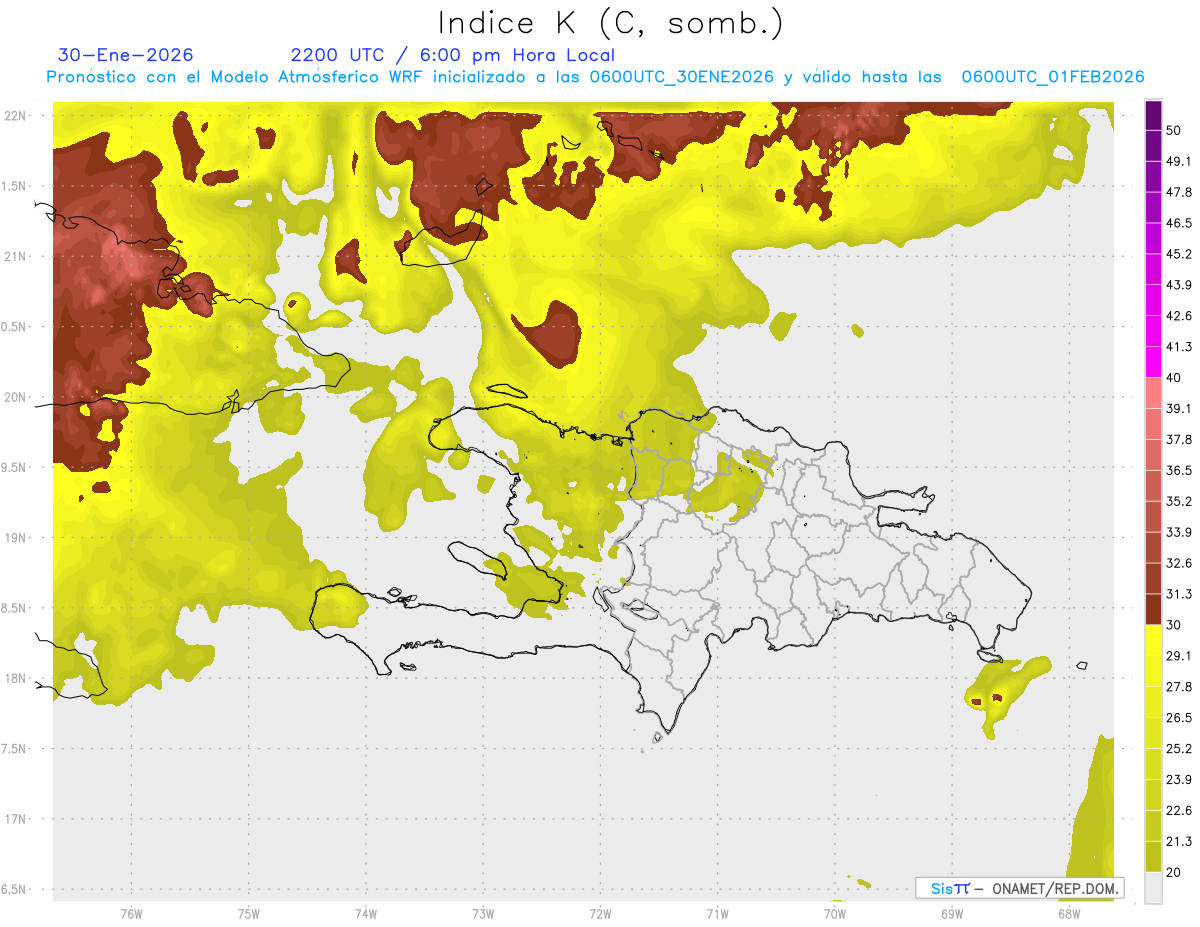Click colorbar value "49.1"

click(1179, 161)
